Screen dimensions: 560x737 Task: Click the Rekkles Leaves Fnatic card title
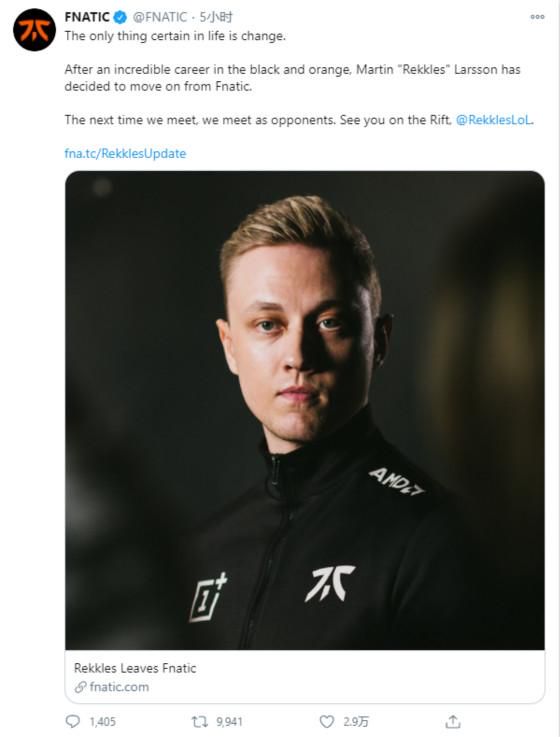pos(135,668)
